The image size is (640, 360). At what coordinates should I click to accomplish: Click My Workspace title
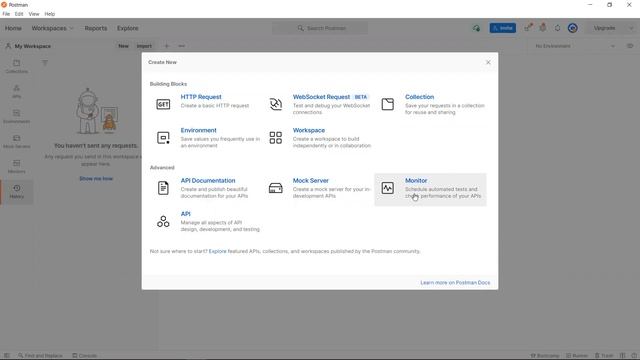point(33,46)
